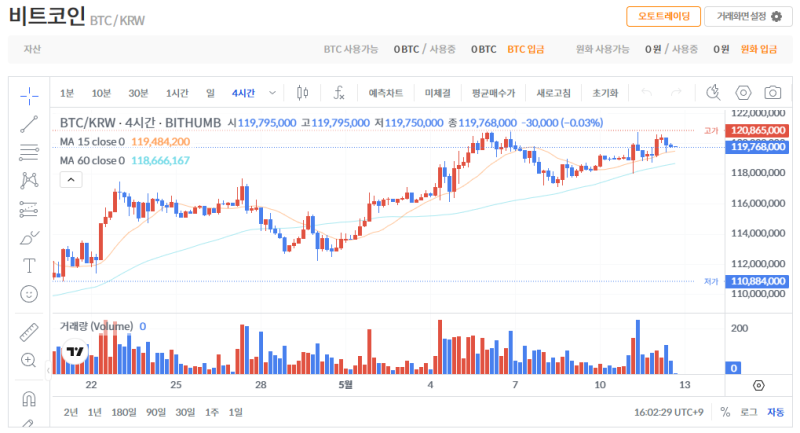Viewport: 800px width, 433px height.
Task: Toggle logarithmic scale with 로그
Action: 748,412
